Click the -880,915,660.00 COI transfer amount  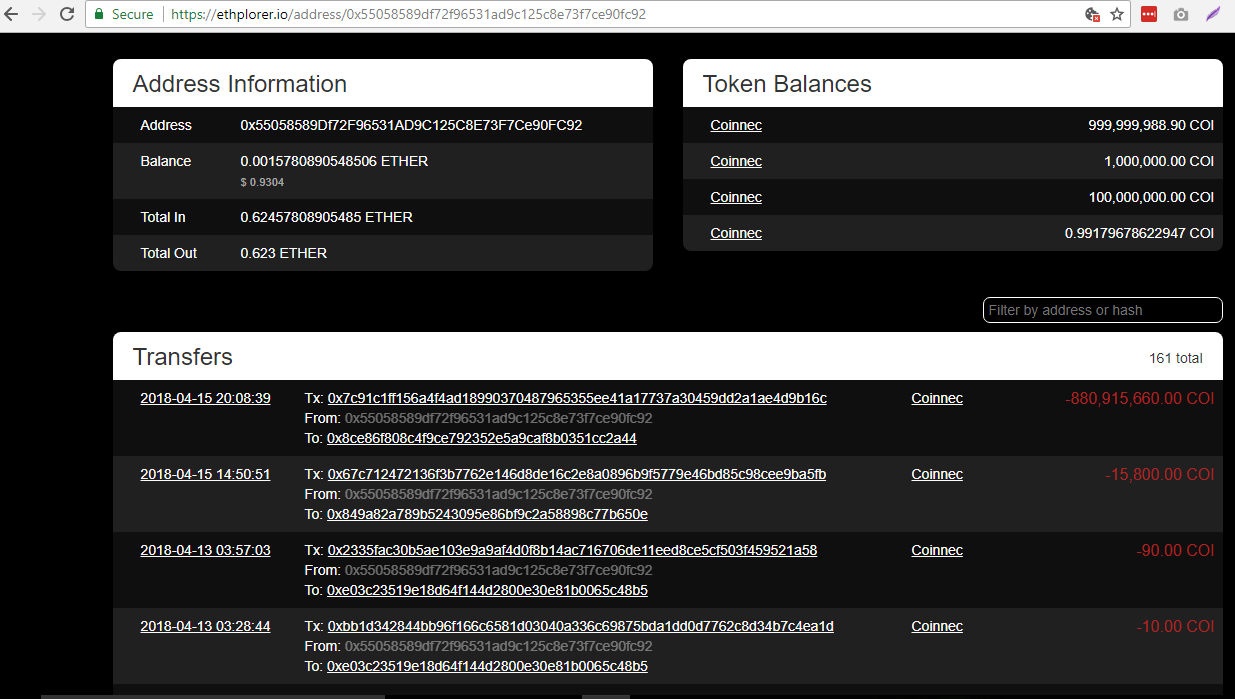click(x=1140, y=398)
